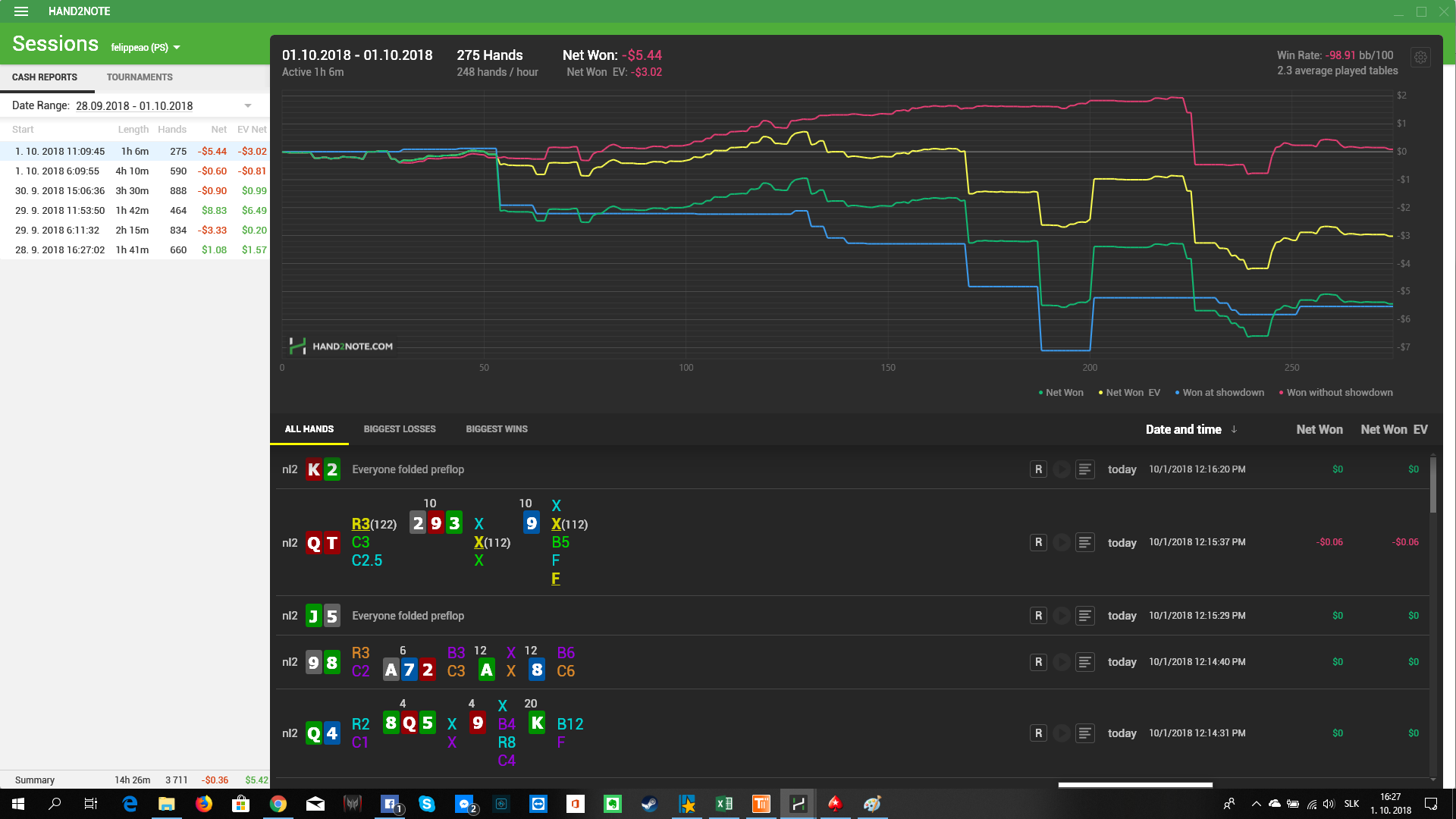
Task: Open the felippeao (PS) player dropdown
Action: [x=146, y=47]
